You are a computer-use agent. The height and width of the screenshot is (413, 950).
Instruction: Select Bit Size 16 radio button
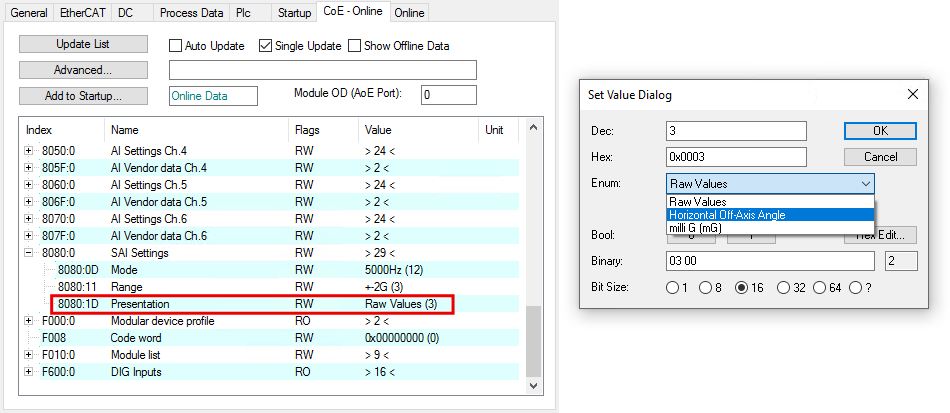[742, 288]
